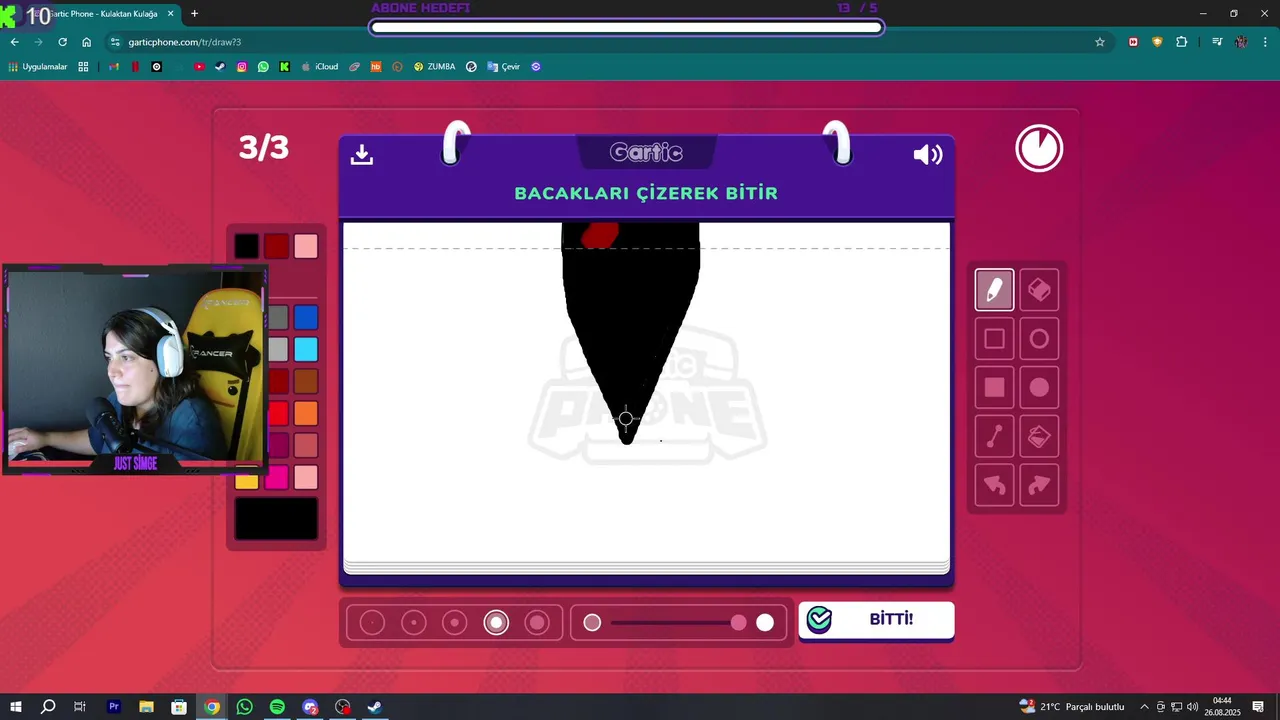
Task: Open the iCloud bookmark
Action: pyautogui.click(x=320, y=67)
